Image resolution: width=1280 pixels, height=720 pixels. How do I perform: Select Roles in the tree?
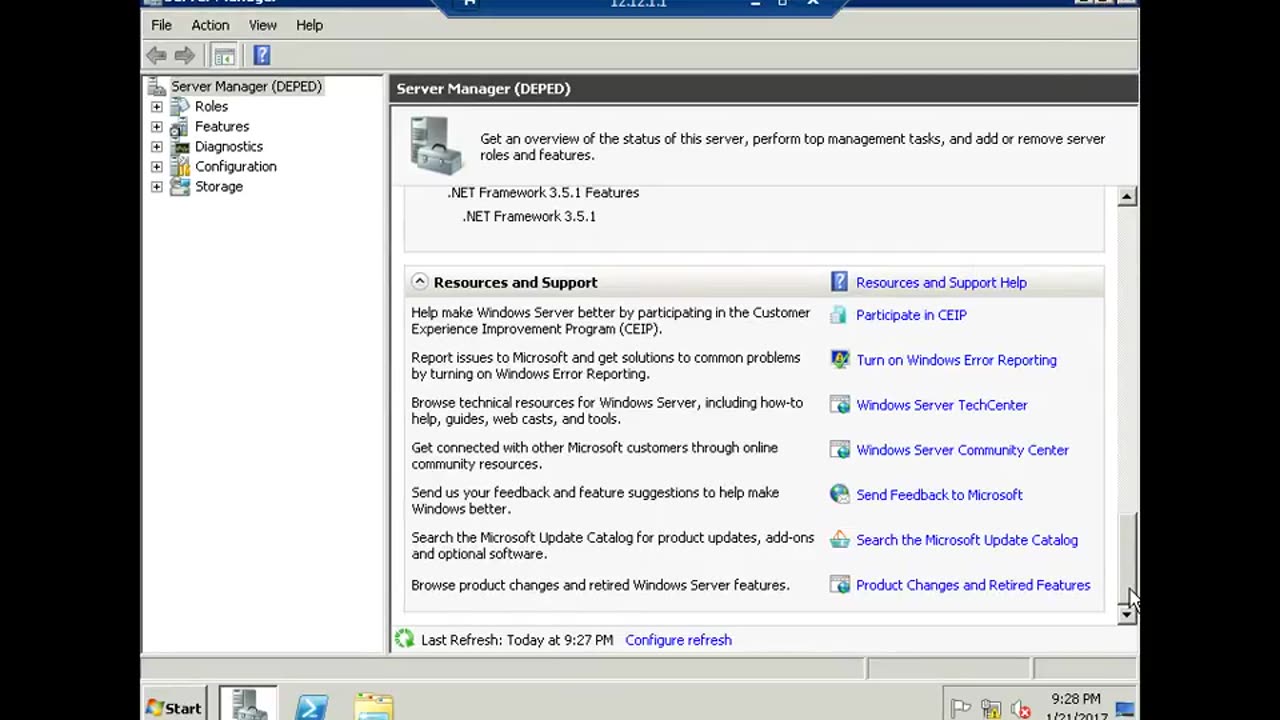(211, 106)
